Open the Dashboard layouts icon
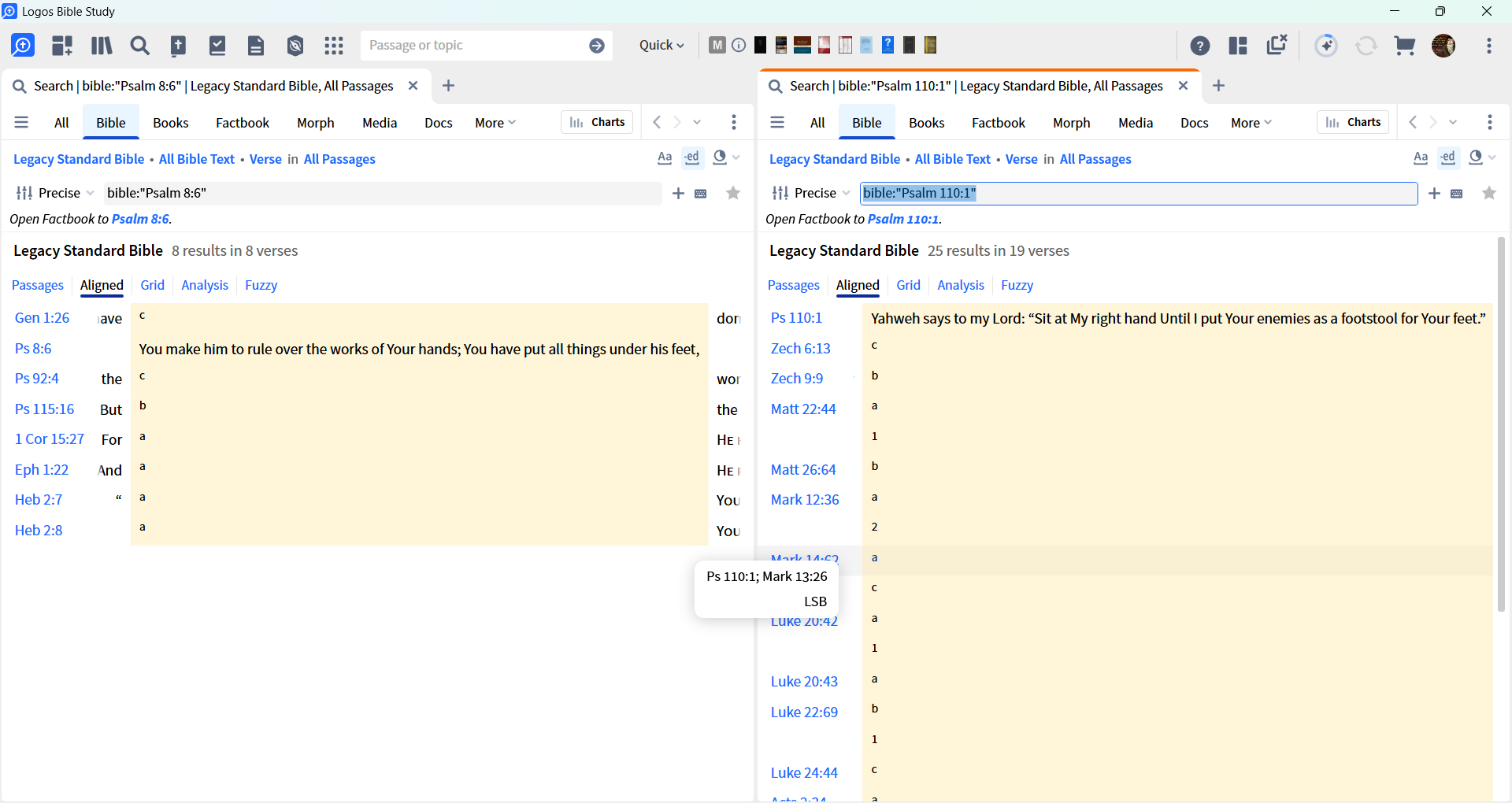 point(62,46)
